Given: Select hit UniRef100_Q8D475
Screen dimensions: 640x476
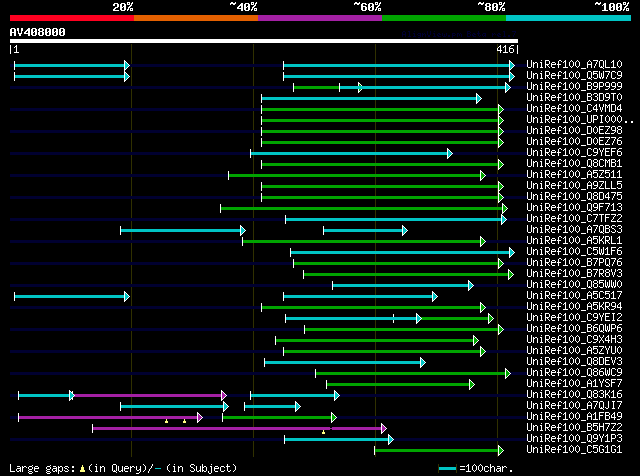Looking at the screenshot, I should [574, 197].
